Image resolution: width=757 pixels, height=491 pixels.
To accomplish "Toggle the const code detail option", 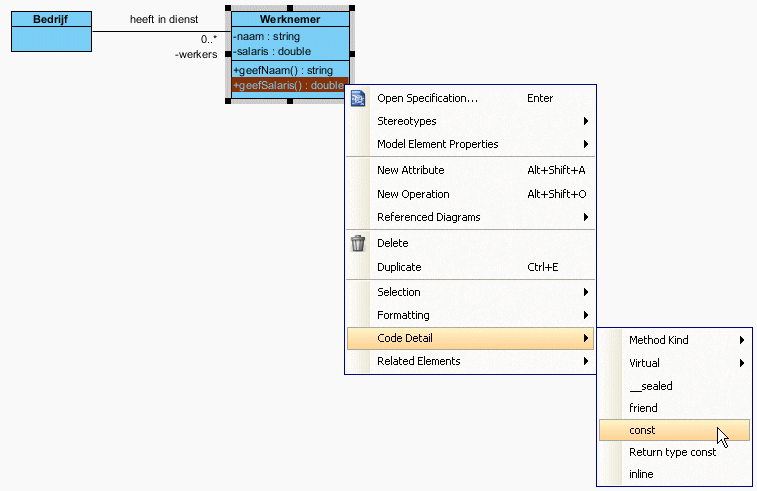I will pyautogui.click(x=643, y=430).
